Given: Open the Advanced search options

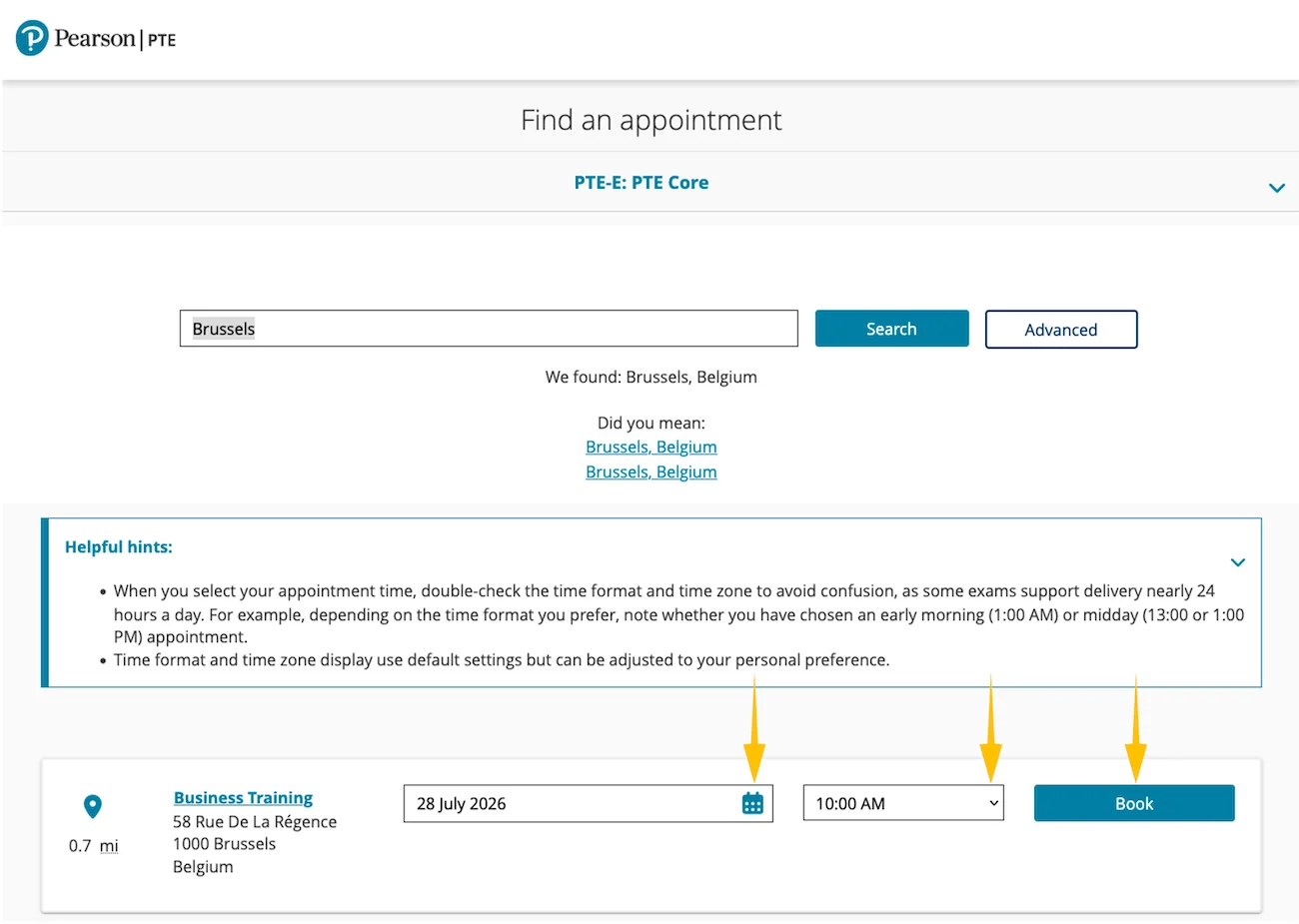Looking at the screenshot, I should pyautogui.click(x=1061, y=330).
